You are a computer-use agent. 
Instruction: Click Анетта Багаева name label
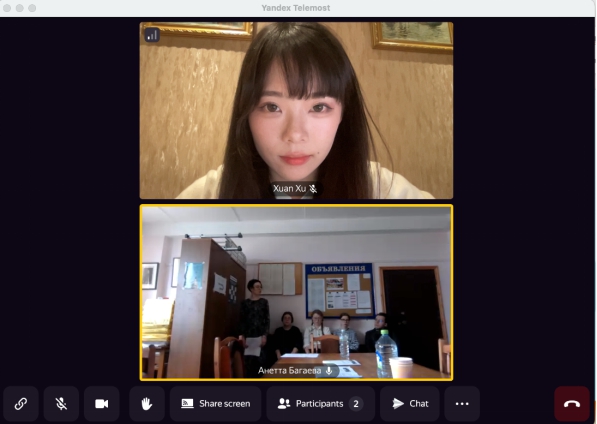289,371
